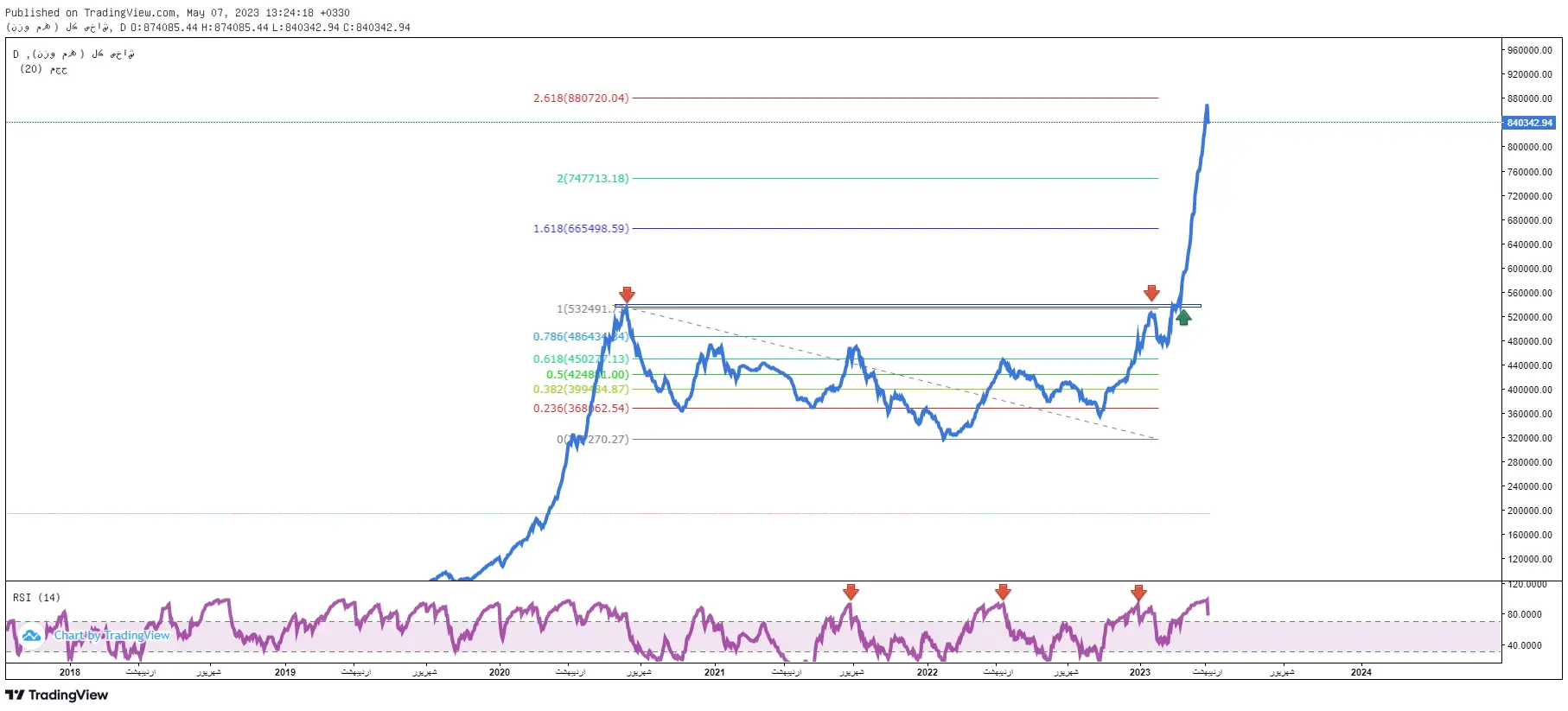
Task: Select the RSI red arrow near 2022 start
Action: (851, 592)
